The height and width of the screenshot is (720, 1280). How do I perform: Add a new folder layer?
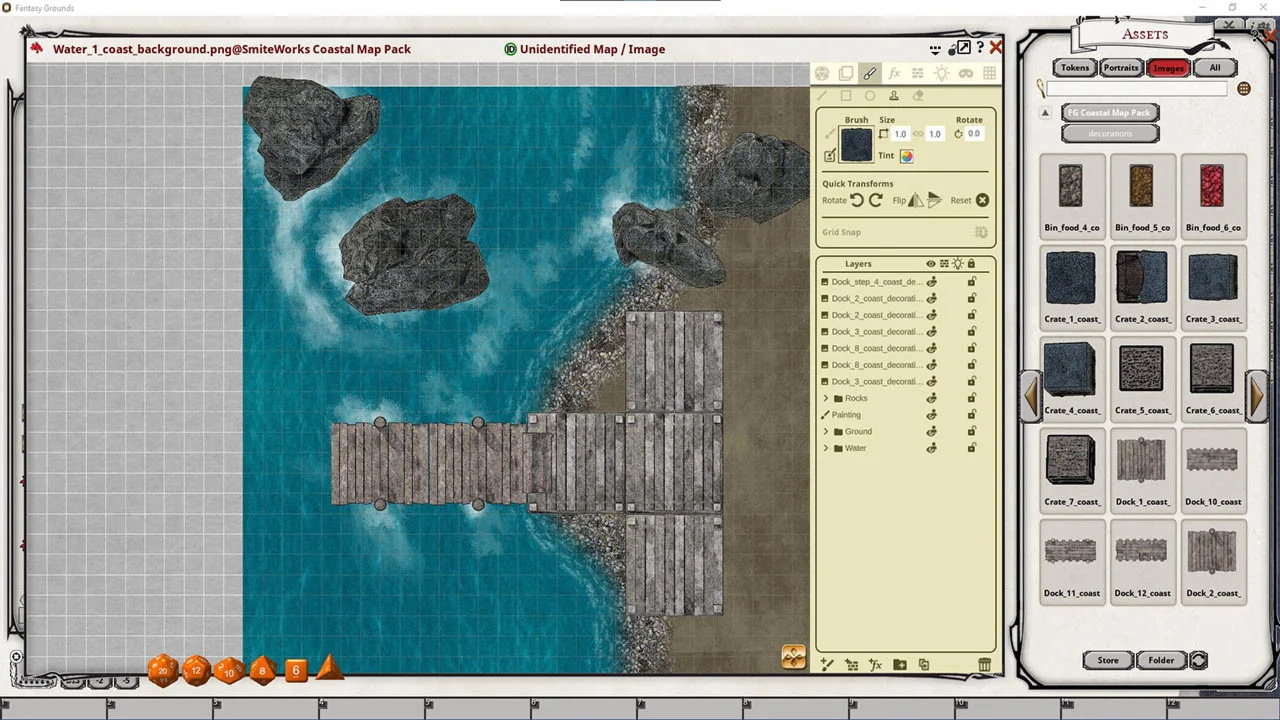[x=899, y=665]
